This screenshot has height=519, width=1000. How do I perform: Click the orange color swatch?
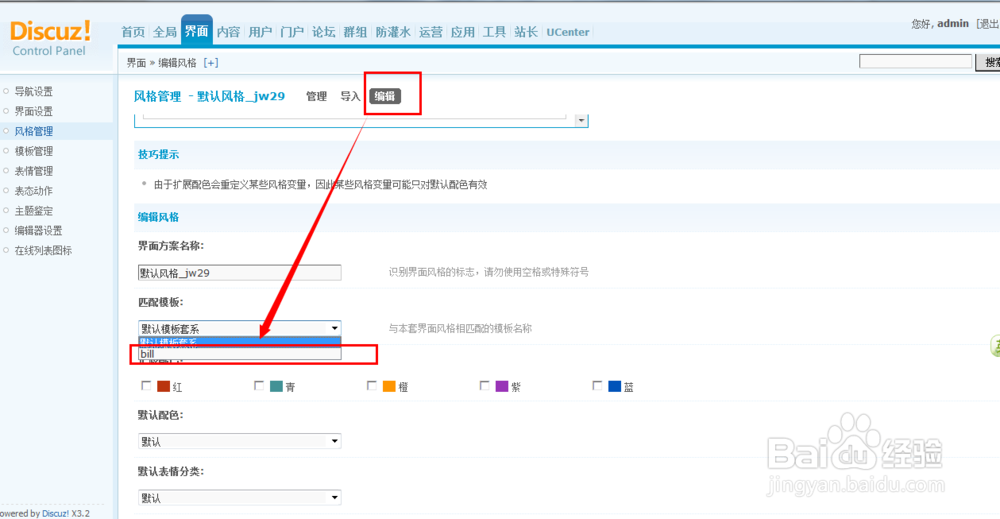389,386
